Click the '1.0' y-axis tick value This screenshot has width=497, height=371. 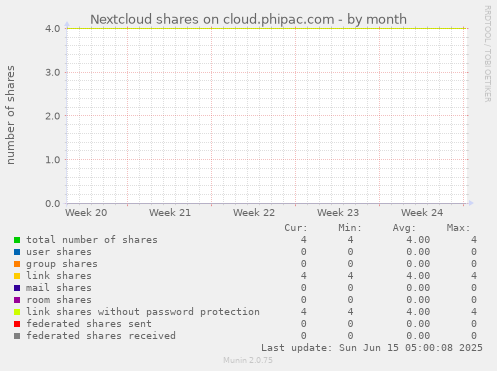[53, 160]
